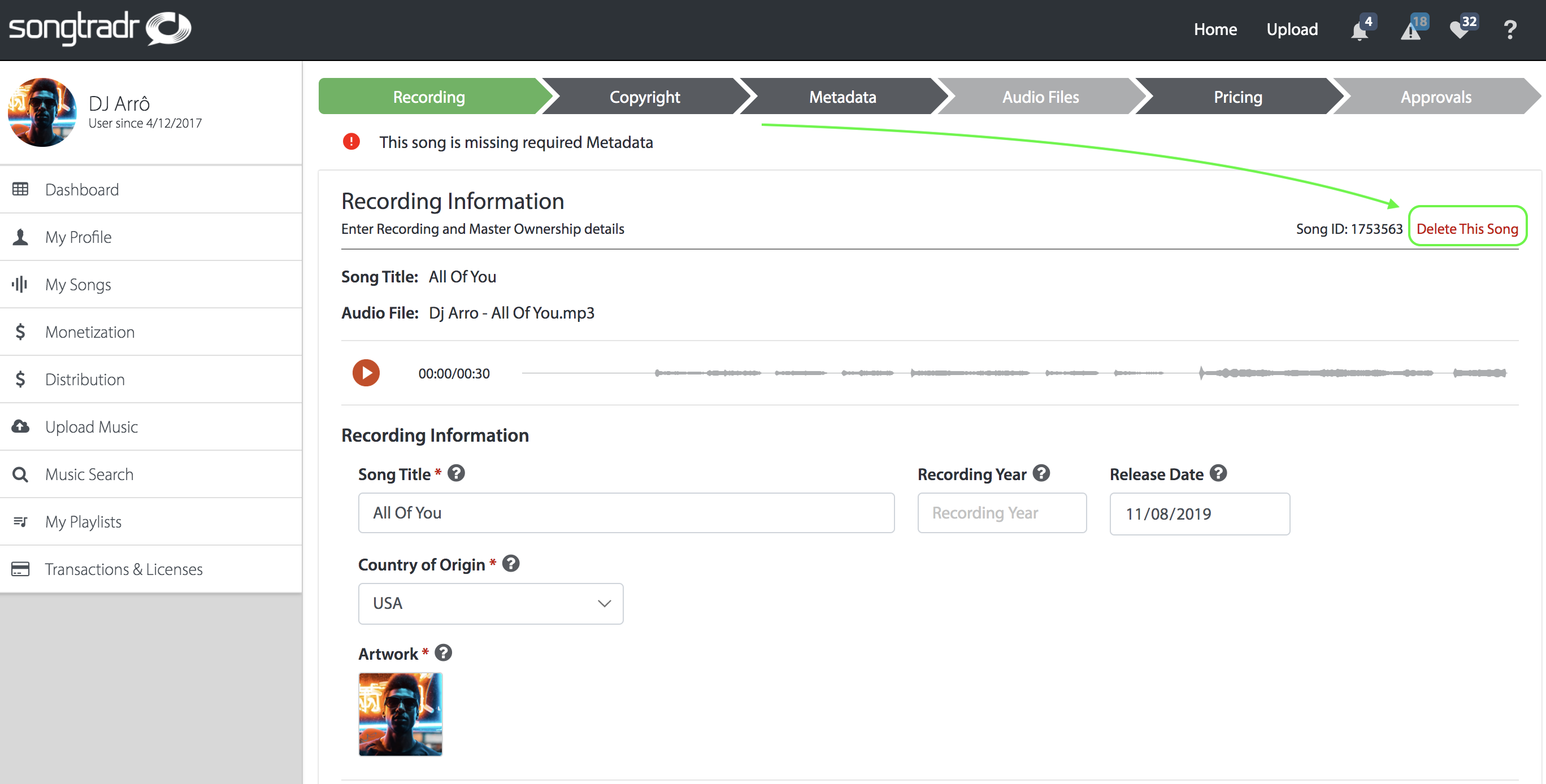The image size is (1546, 784).
Task: Click the 00:00/00:30 time readout
Action: [x=454, y=373]
